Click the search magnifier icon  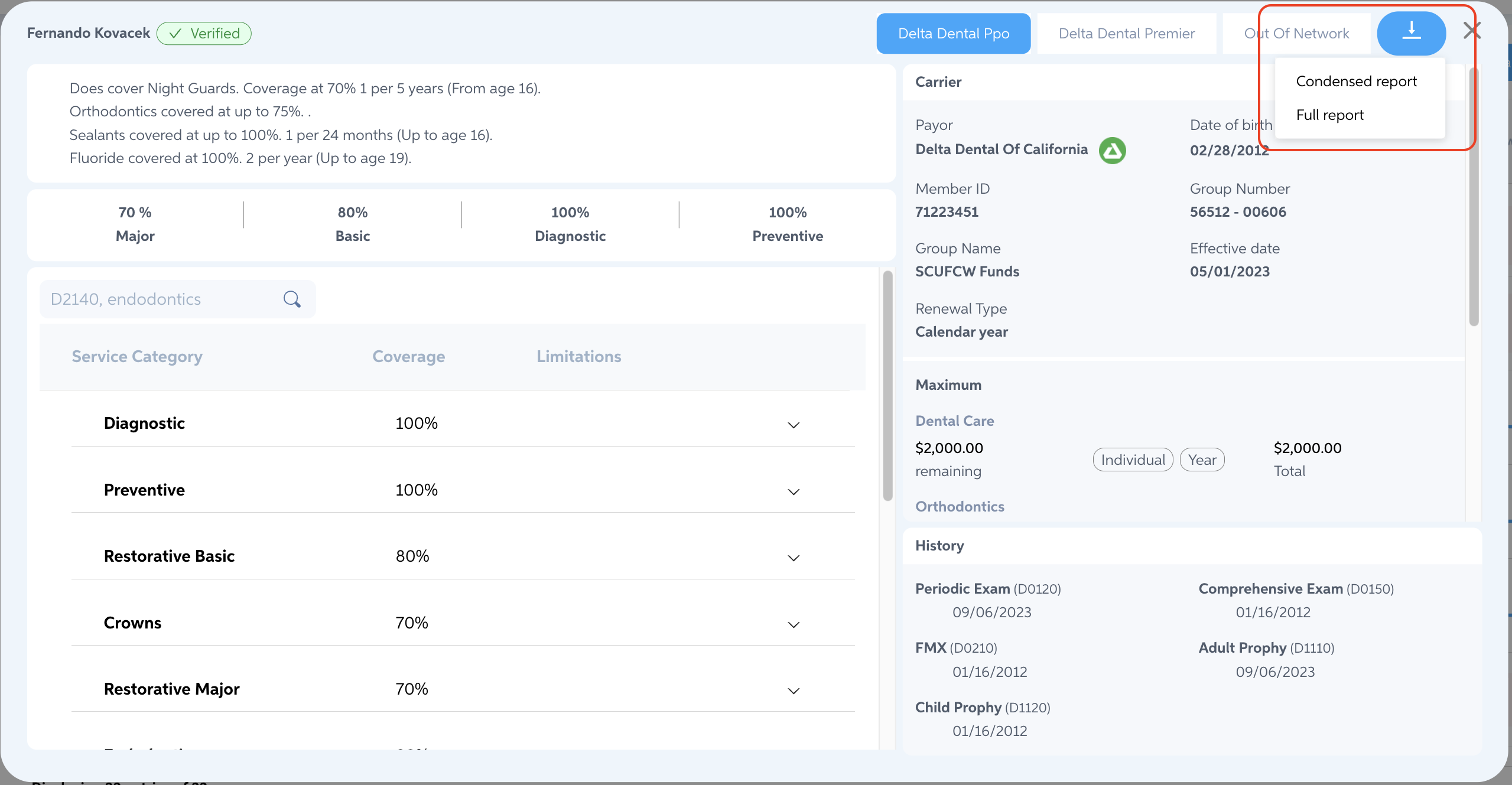pyautogui.click(x=292, y=299)
